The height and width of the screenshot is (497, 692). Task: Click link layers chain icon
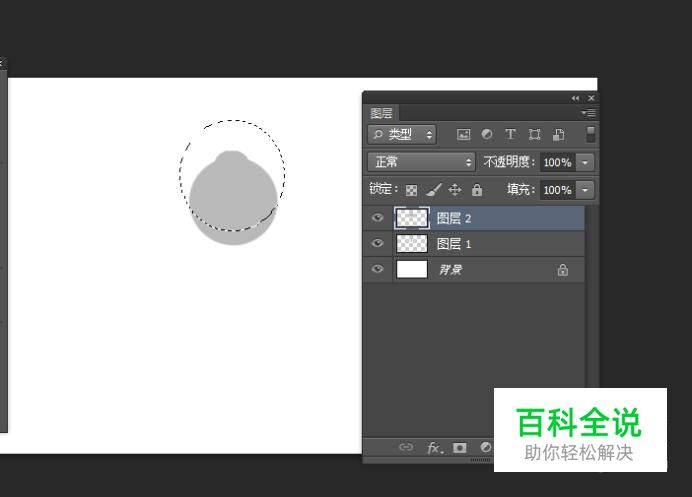[406, 448]
